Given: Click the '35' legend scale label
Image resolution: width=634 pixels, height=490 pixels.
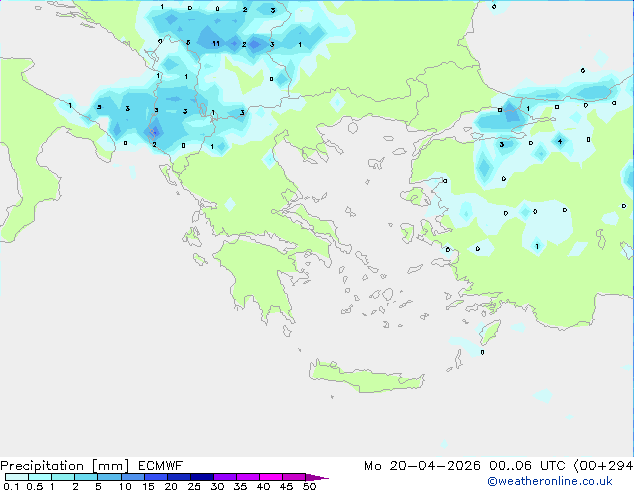Looking at the screenshot, I should [x=241, y=486].
